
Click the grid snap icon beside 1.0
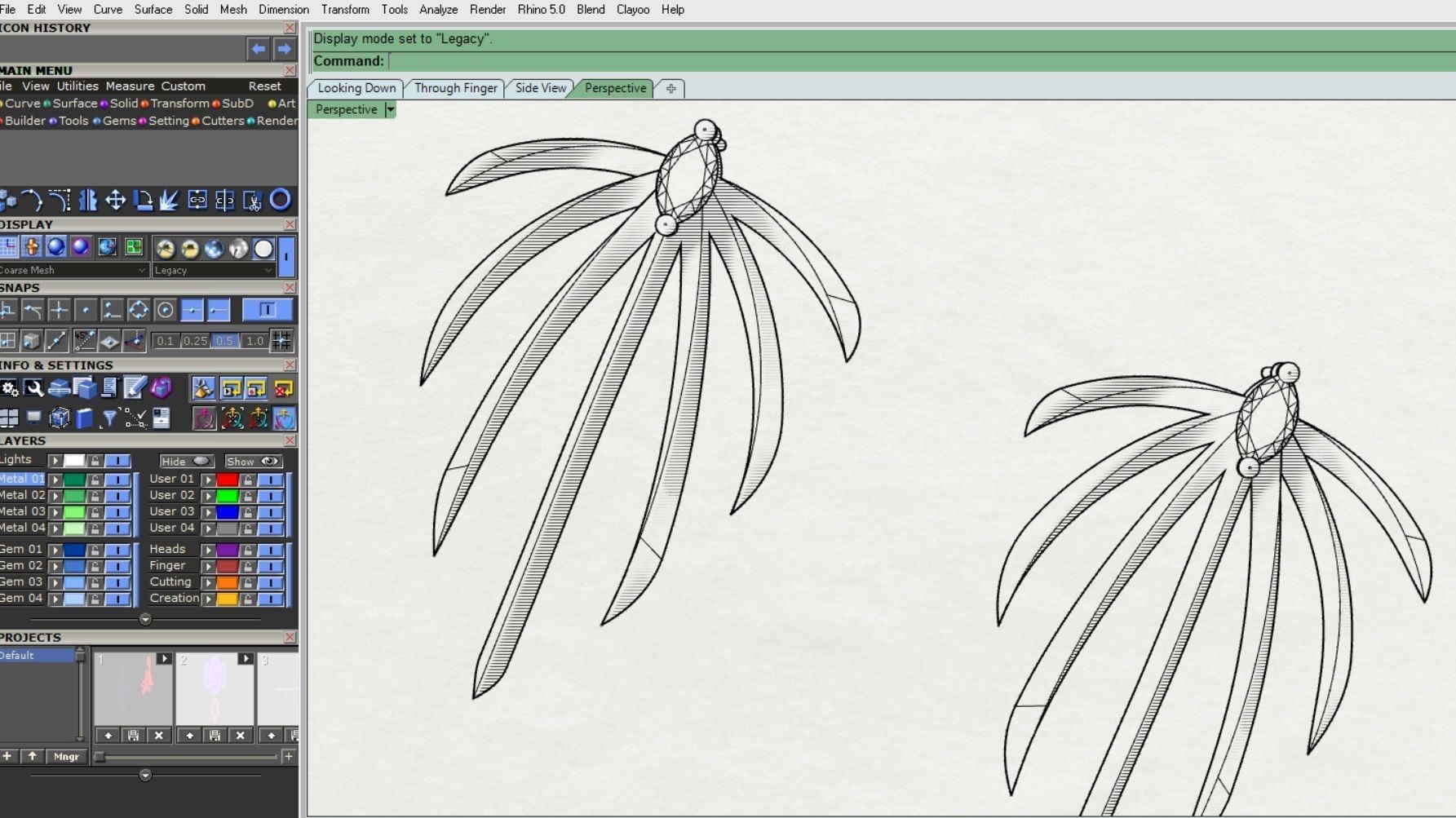(x=281, y=340)
